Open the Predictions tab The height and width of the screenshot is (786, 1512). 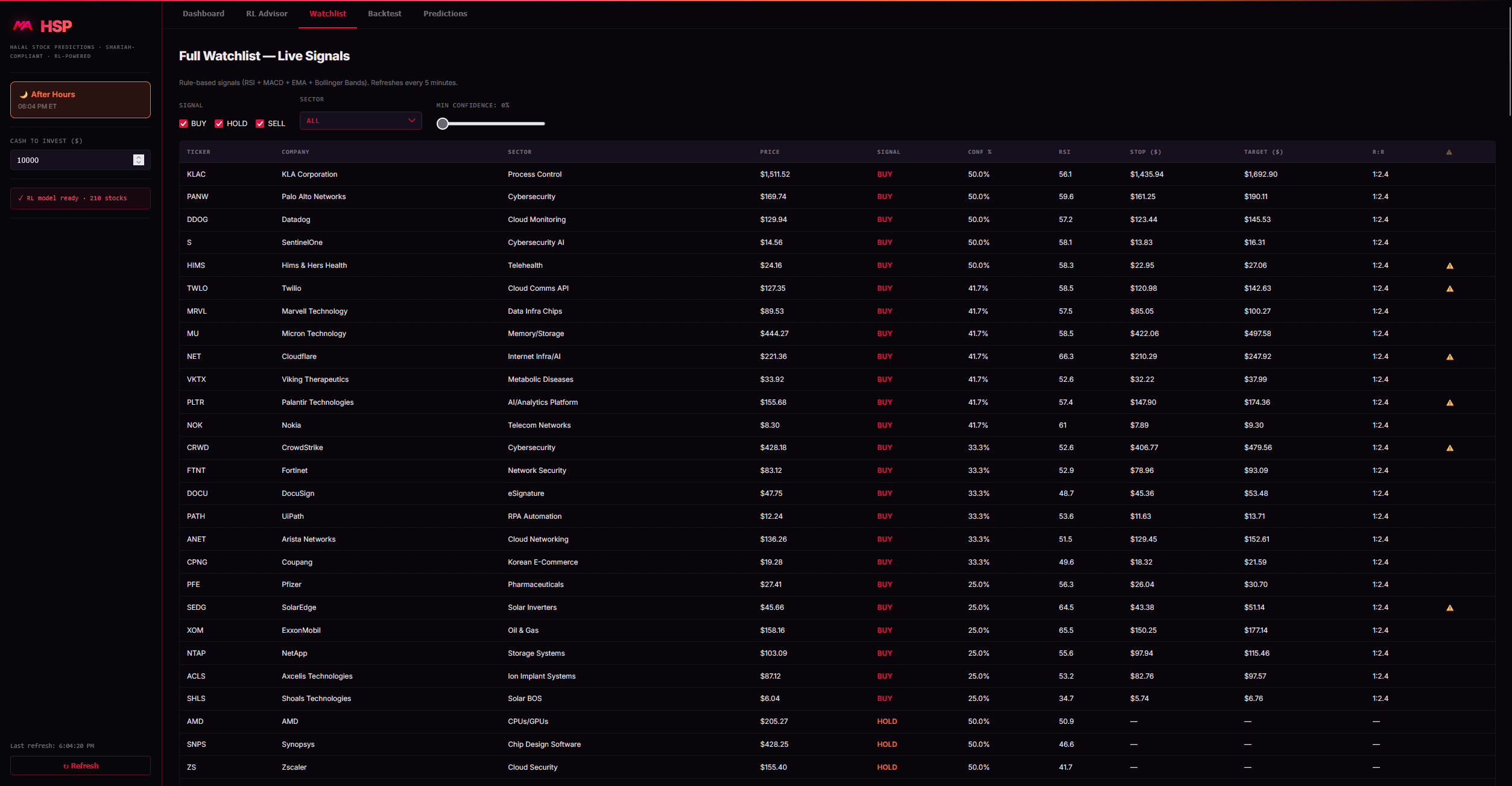tap(445, 13)
